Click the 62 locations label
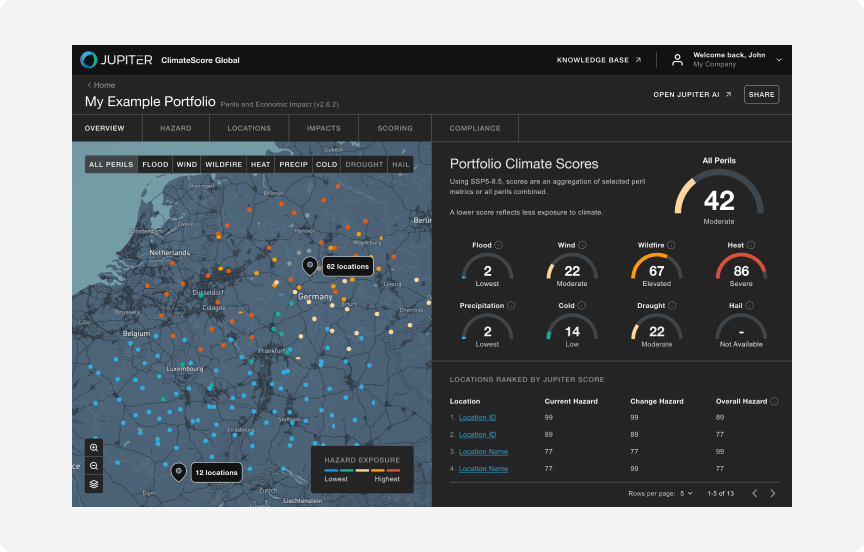 click(348, 266)
